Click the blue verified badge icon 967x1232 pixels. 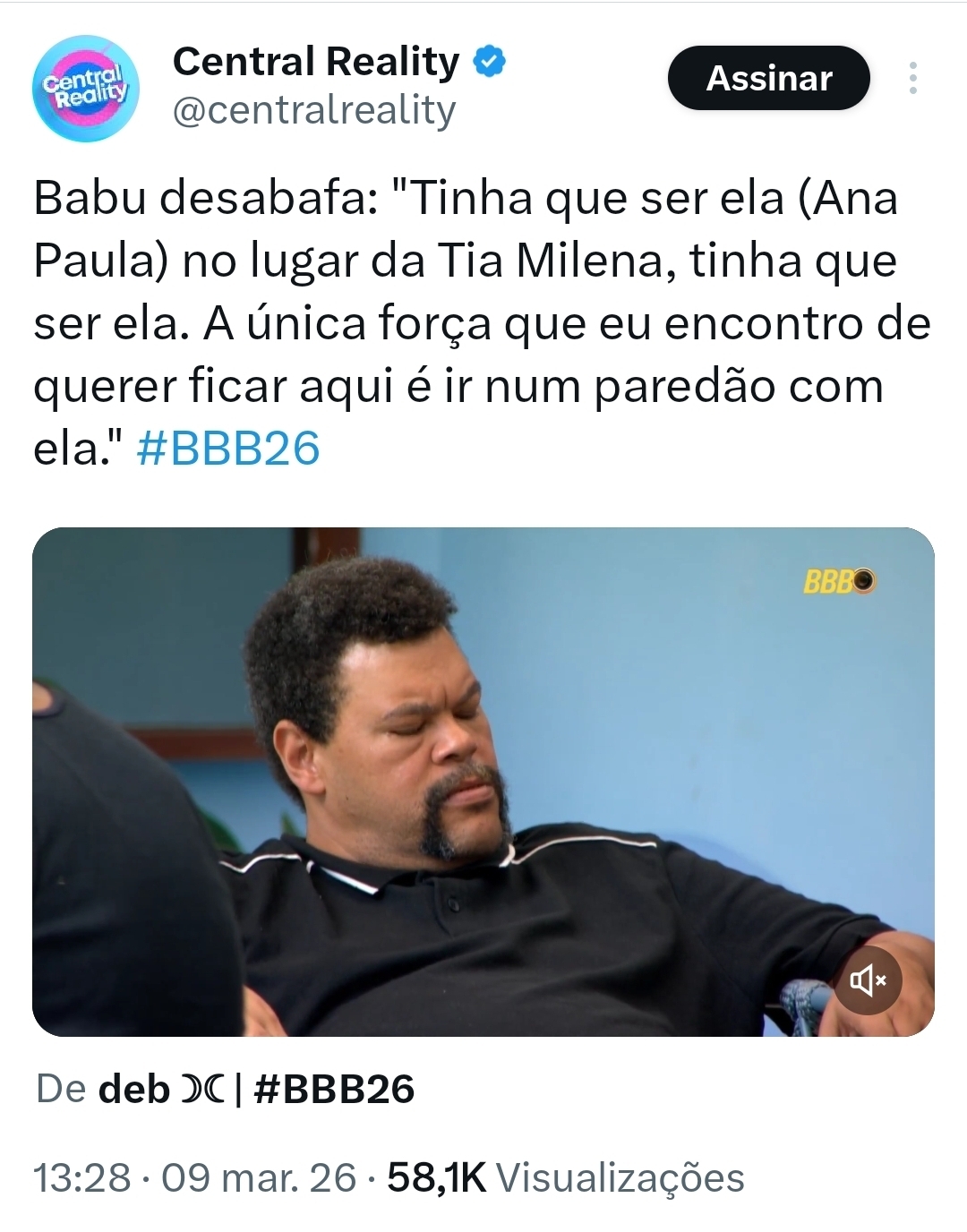[x=490, y=62]
